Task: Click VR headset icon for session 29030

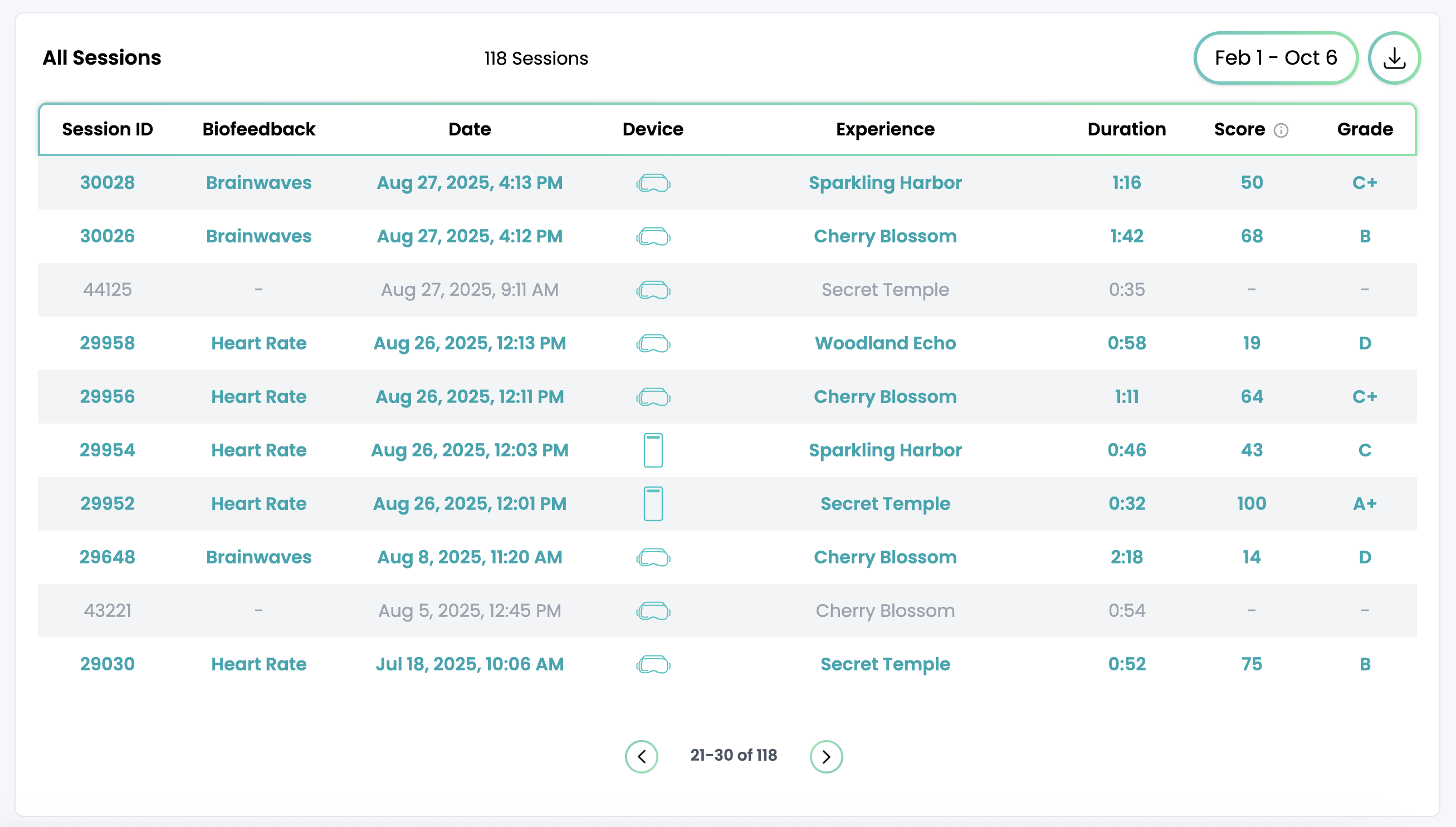Action: (653, 664)
